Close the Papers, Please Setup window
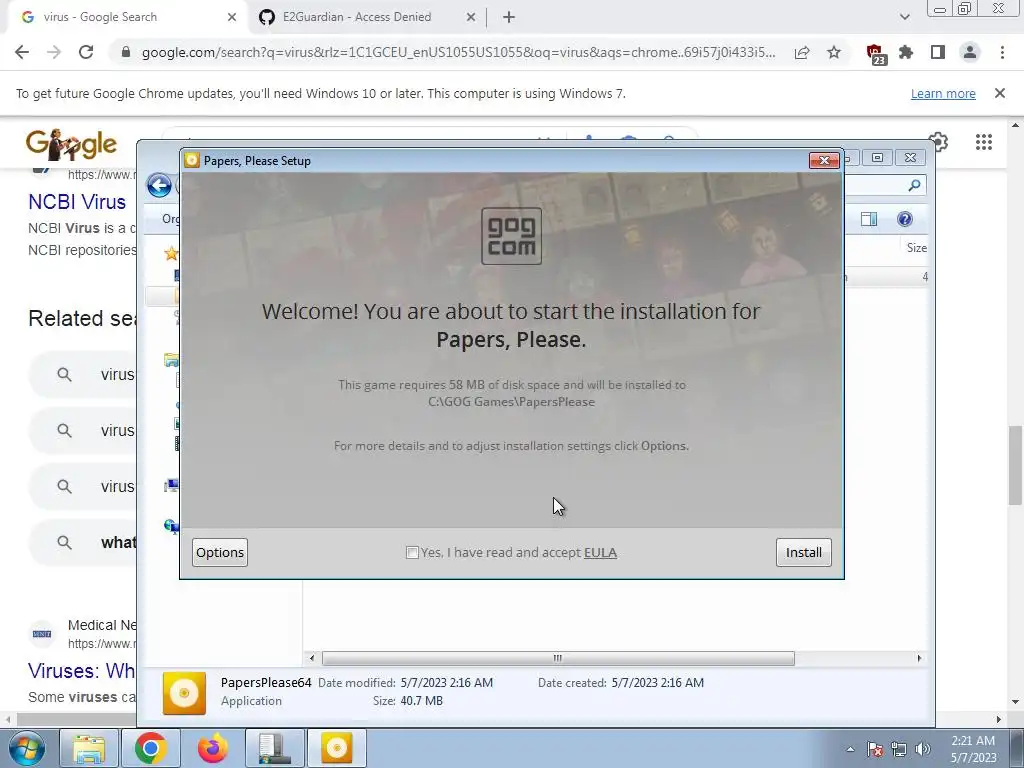Screen dimensions: 1024x768 pos(824,160)
